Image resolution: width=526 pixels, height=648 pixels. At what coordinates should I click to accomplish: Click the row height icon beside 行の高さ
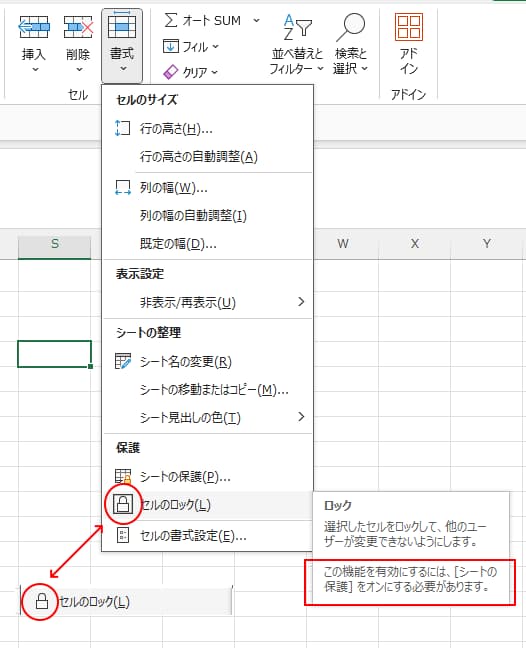[x=122, y=128]
